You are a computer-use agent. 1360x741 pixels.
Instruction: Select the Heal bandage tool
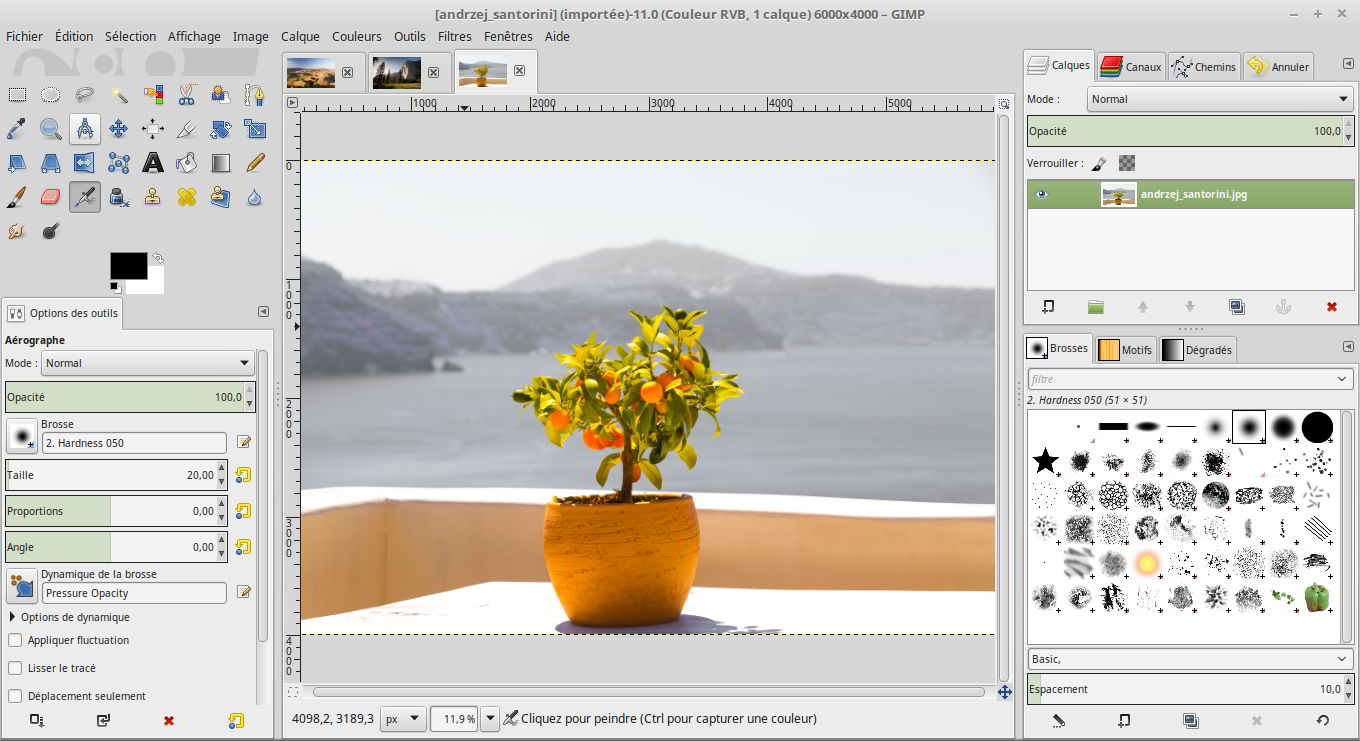click(x=187, y=197)
